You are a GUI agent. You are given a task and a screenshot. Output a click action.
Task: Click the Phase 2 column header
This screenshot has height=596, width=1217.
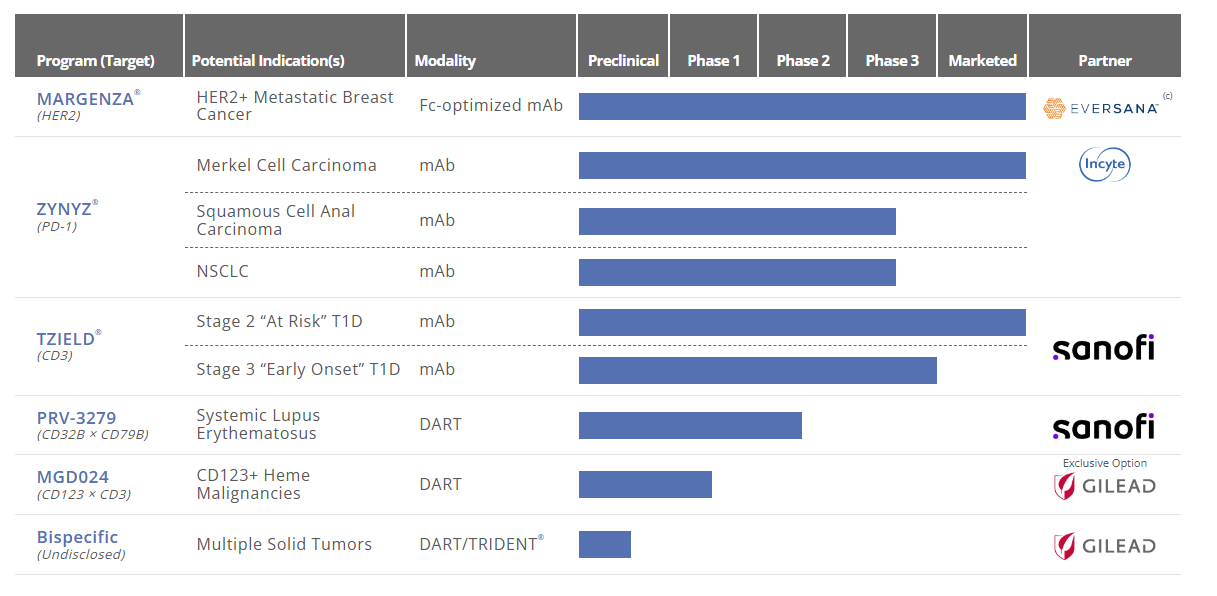[803, 61]
